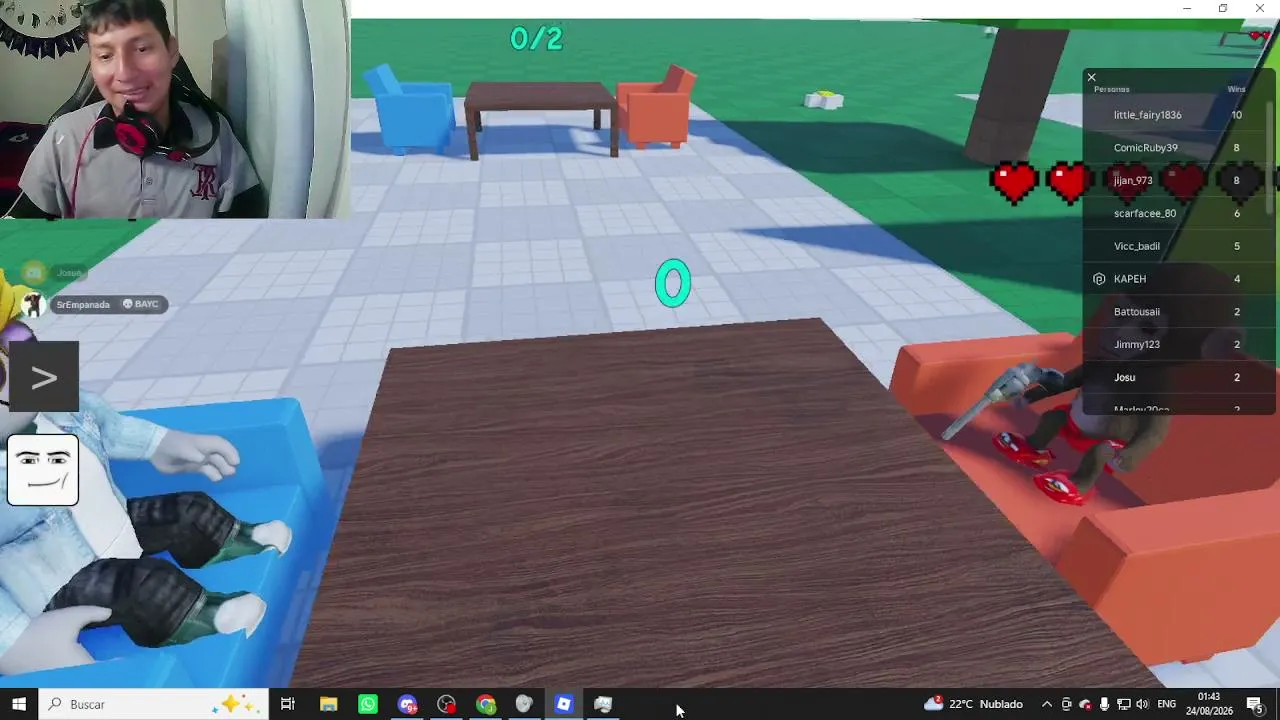Image resolution: width=1280 pixels, height=720 pixels.
Task: Click the BAYC tag badge
Action: click(x=140, y=304)
